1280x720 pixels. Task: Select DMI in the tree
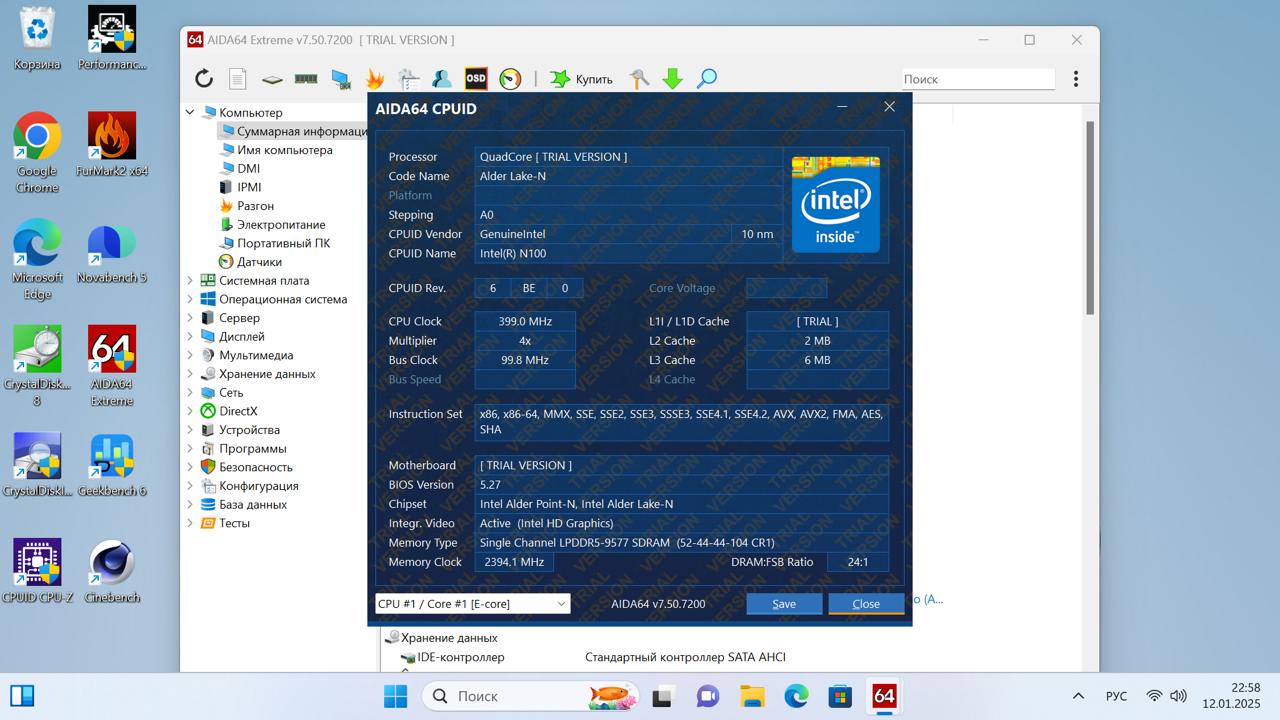[248, 168]
